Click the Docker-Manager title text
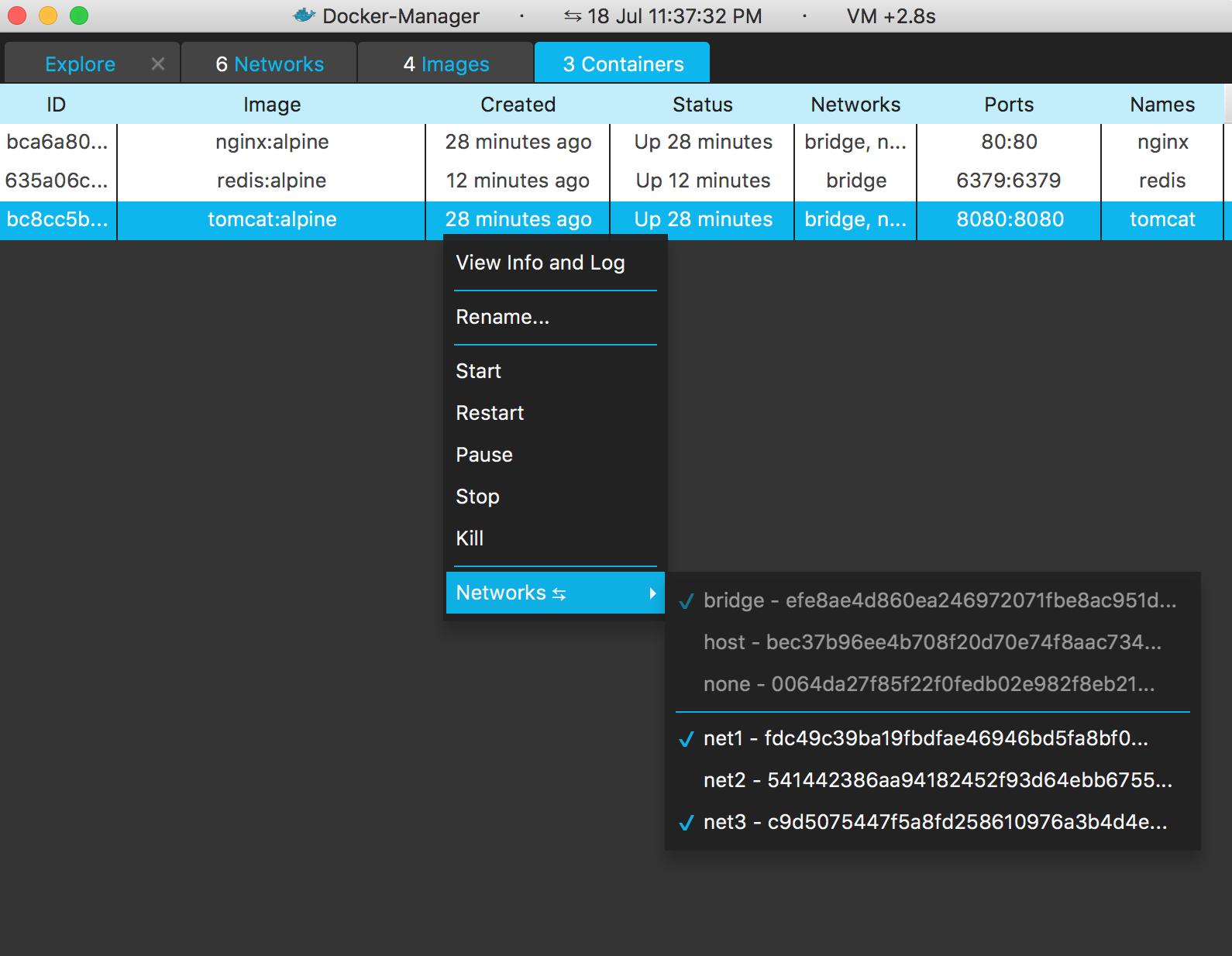The height and width of the screenshot is (956, 1232). click(401, 16)
